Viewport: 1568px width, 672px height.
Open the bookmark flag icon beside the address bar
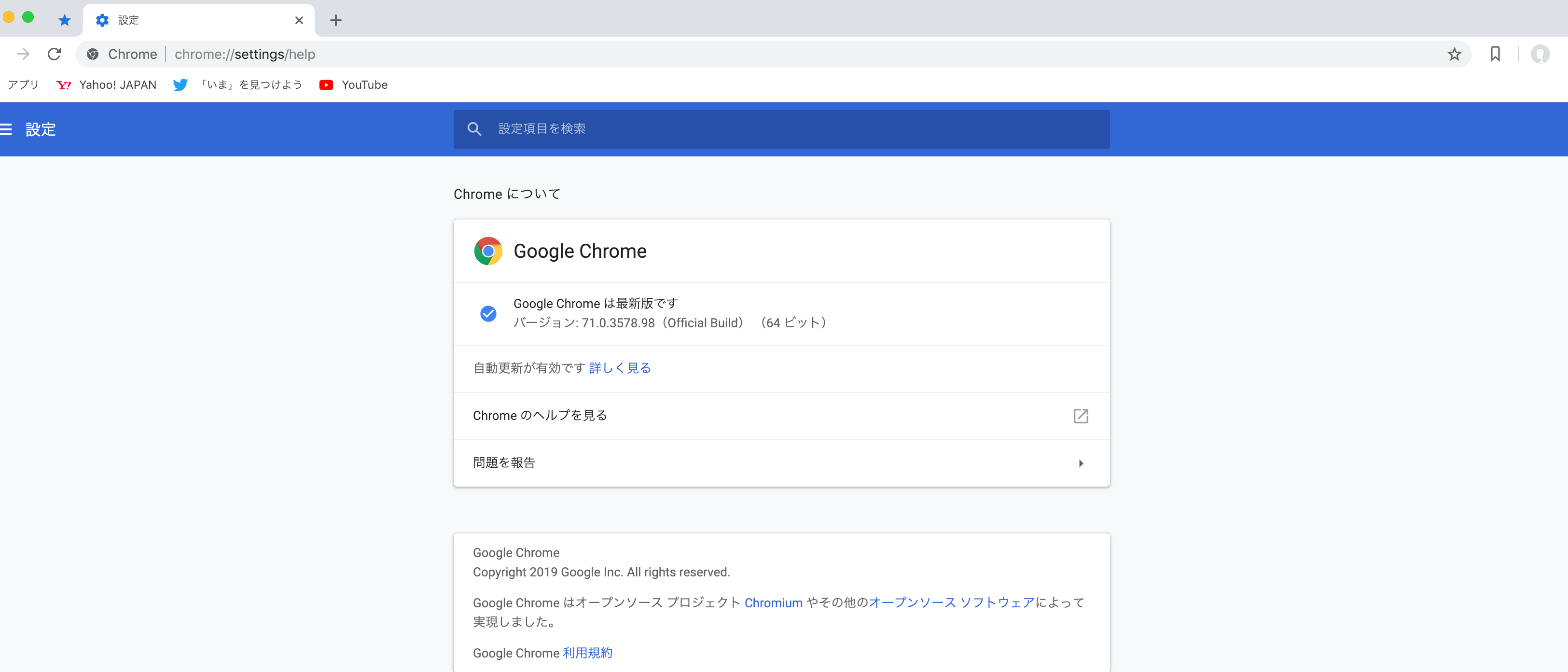coord(1495,54)
